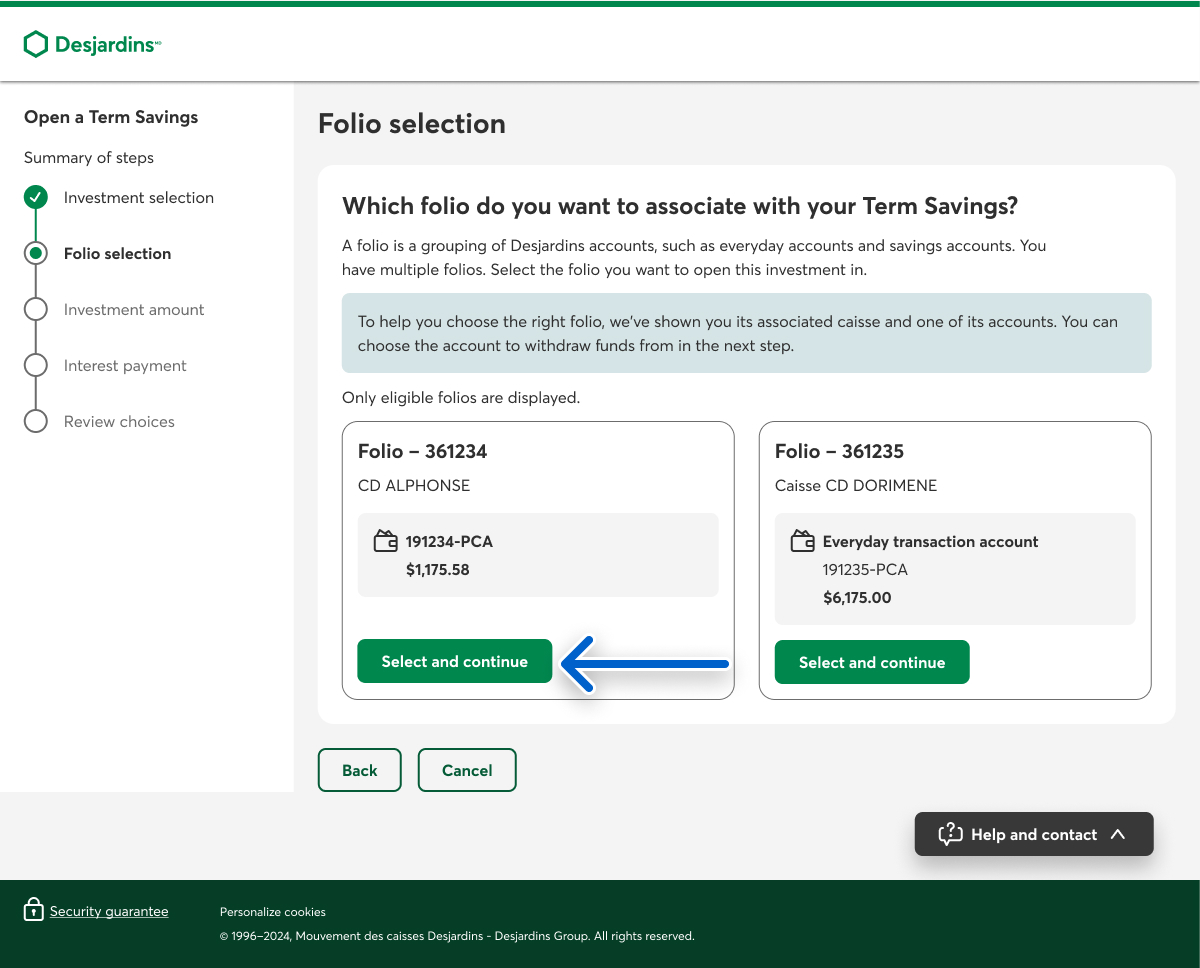The width and height of the screenshot is (1200, 968).
Task: Select the Folio selection step circle
Action: 36,254
